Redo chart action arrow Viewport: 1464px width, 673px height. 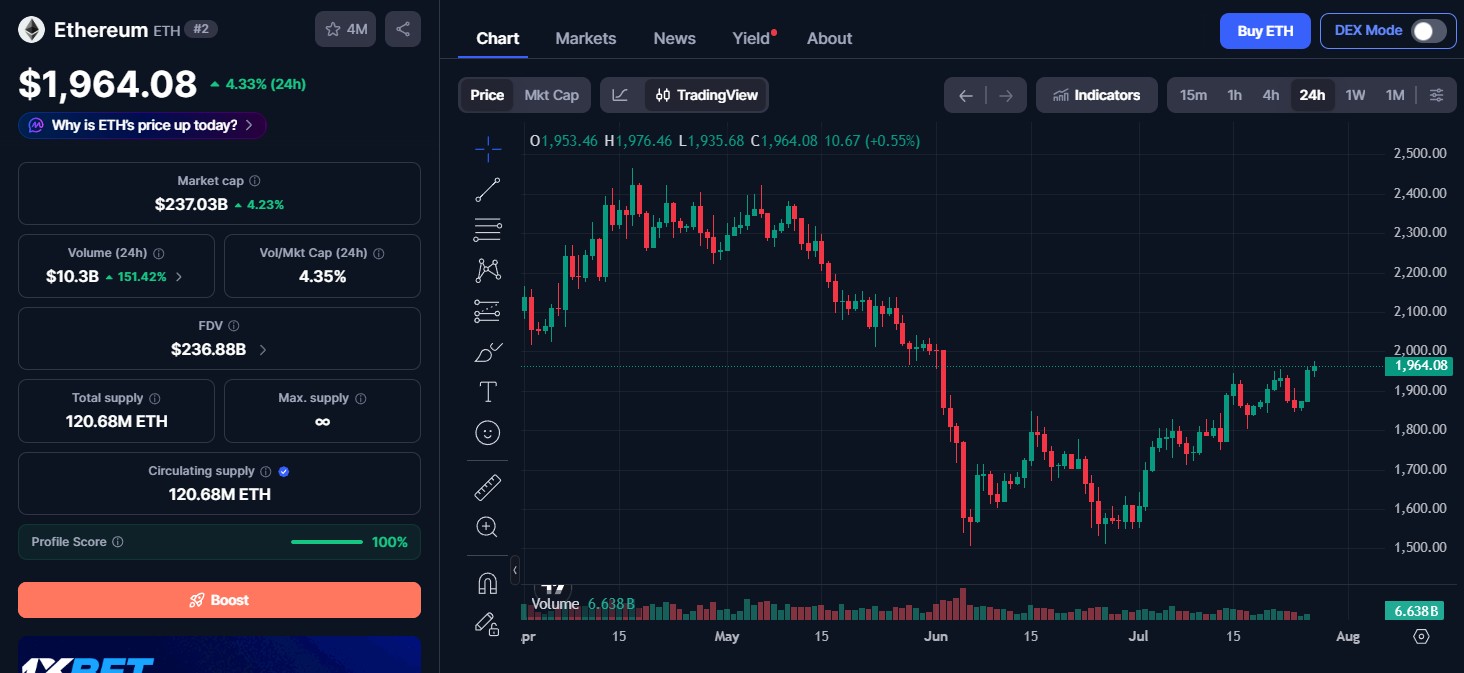click(x=1006, y=95)
